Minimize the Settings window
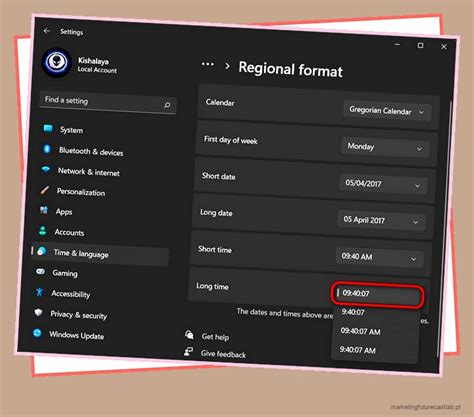Image resolution: width=474 pixels, height=417 pixels. coord(397,44)
